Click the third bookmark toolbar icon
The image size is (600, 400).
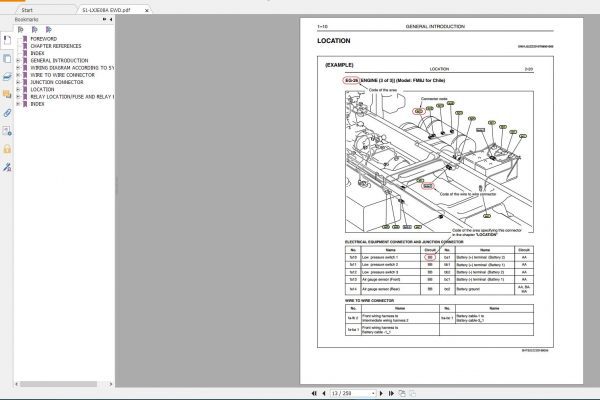click(x=49, y=29)
